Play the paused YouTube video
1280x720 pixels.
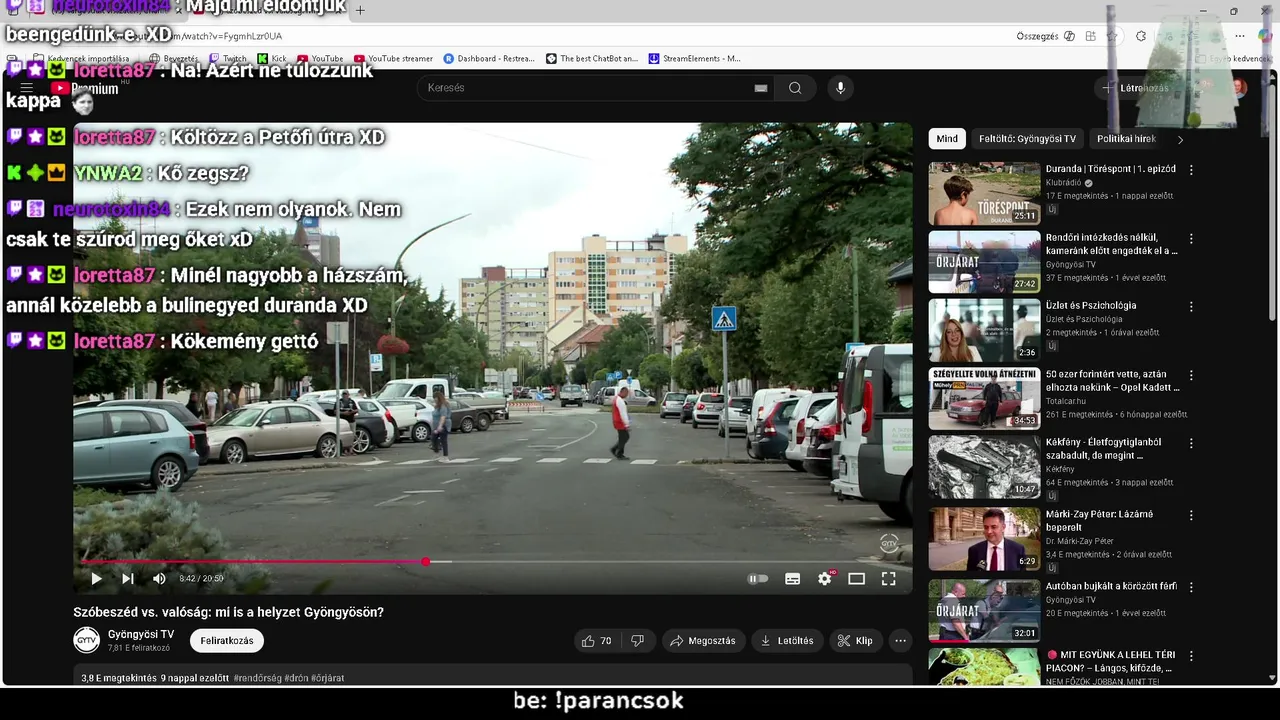pyautogui.click(x=96, y=578)
